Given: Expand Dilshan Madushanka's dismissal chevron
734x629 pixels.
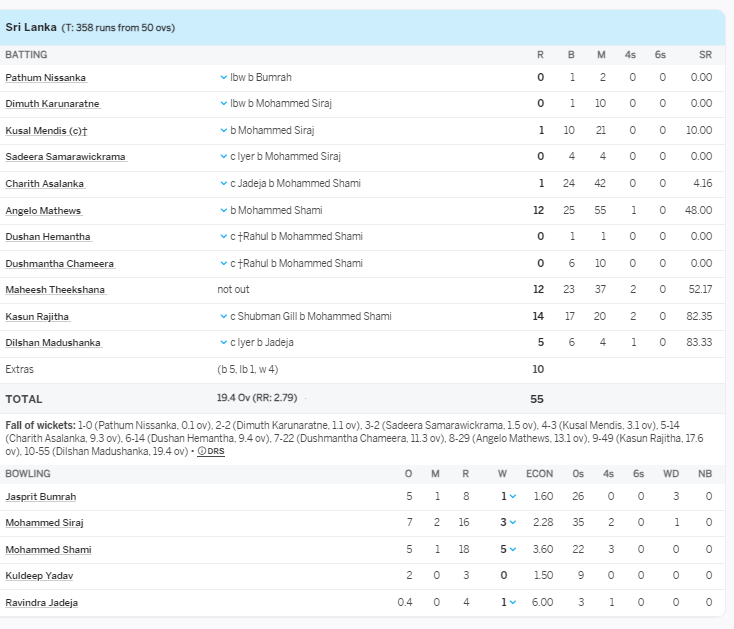Looking at the screenshot, I should point(223,343).
